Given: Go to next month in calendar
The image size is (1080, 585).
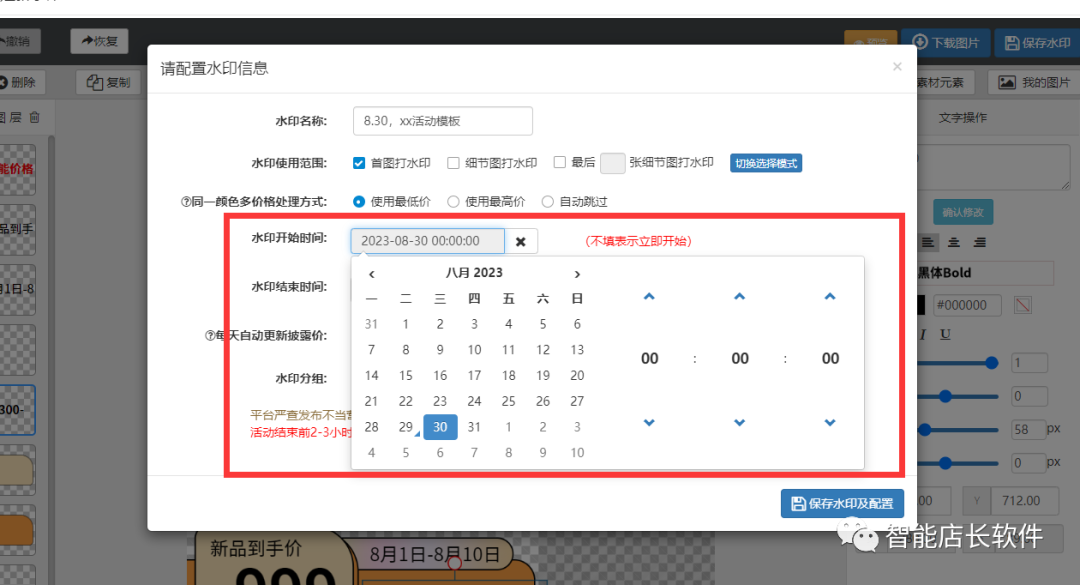Looking at the screenshot, I should pos(577,274).
